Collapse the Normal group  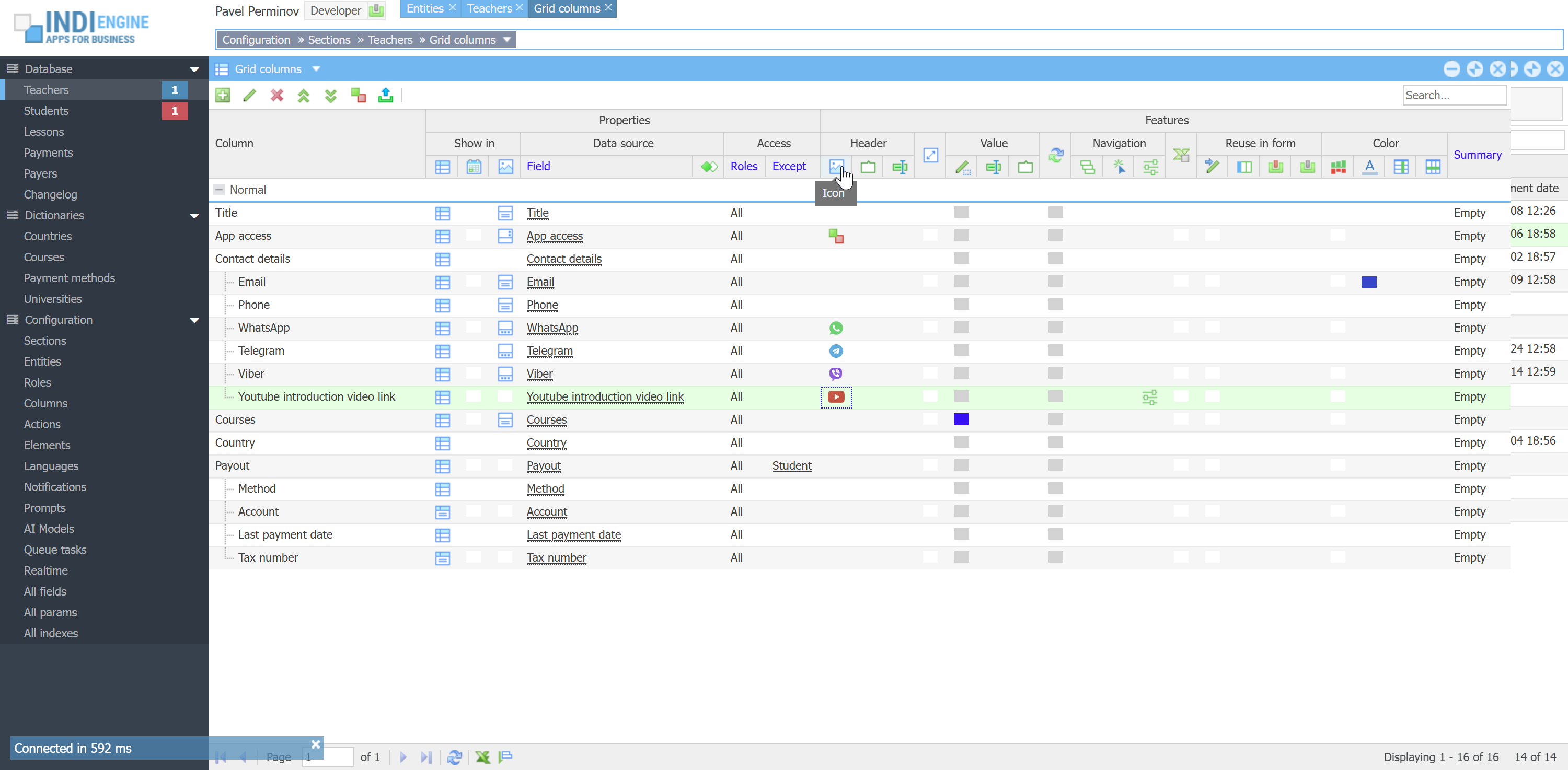219,190
